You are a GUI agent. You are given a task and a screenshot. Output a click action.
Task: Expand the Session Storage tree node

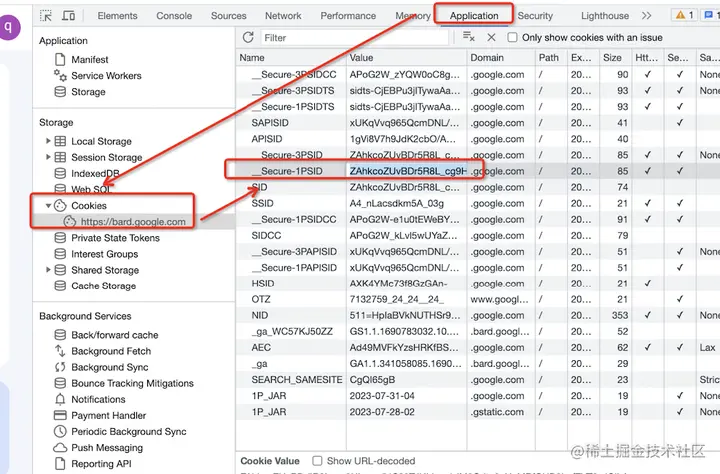click(48, 157)
